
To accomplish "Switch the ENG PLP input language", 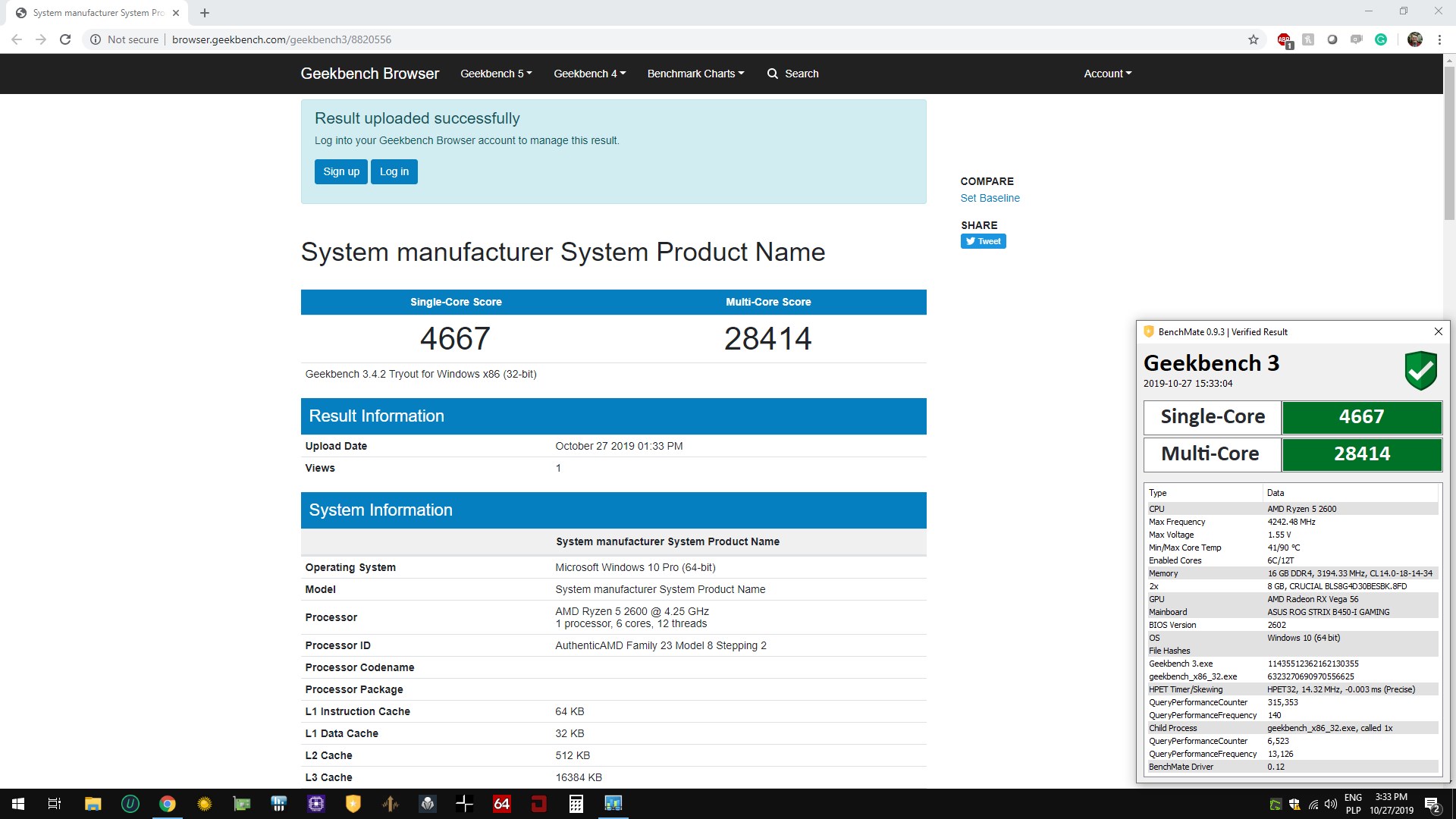I will (1353, 804).
